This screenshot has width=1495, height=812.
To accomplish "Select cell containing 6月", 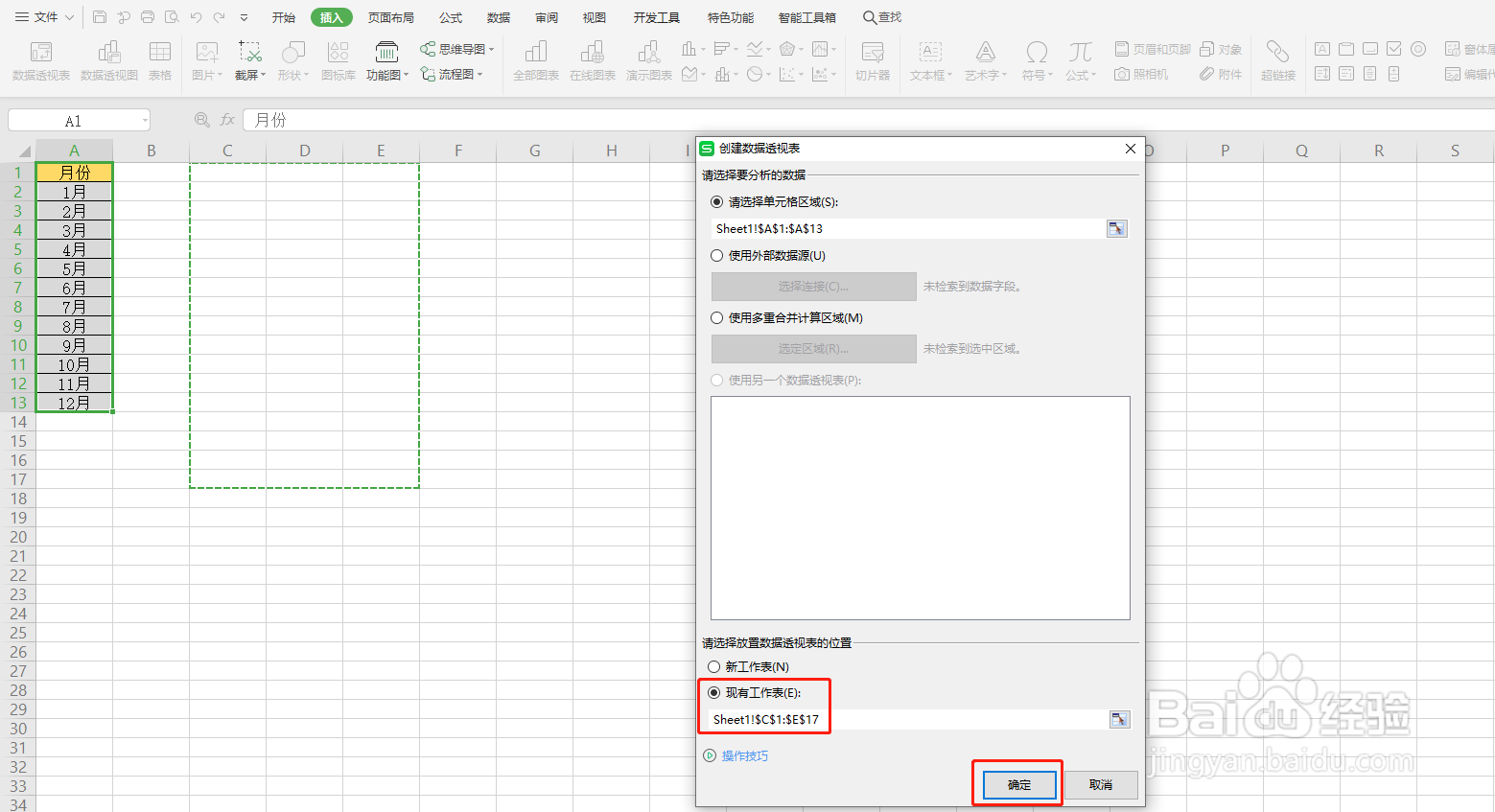I will point(74,288).
